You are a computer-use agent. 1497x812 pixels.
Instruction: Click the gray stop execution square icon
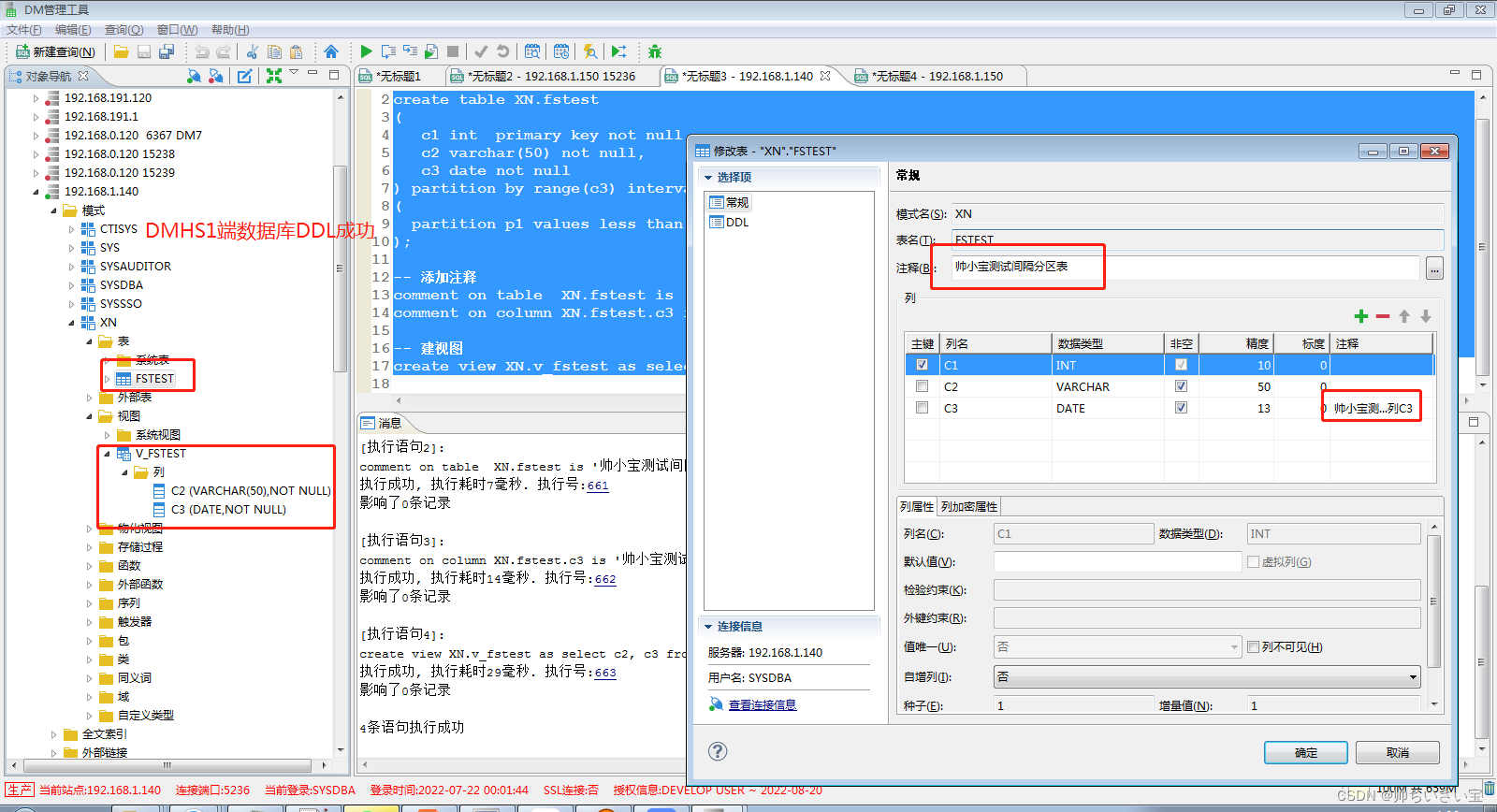coord(453,51)
